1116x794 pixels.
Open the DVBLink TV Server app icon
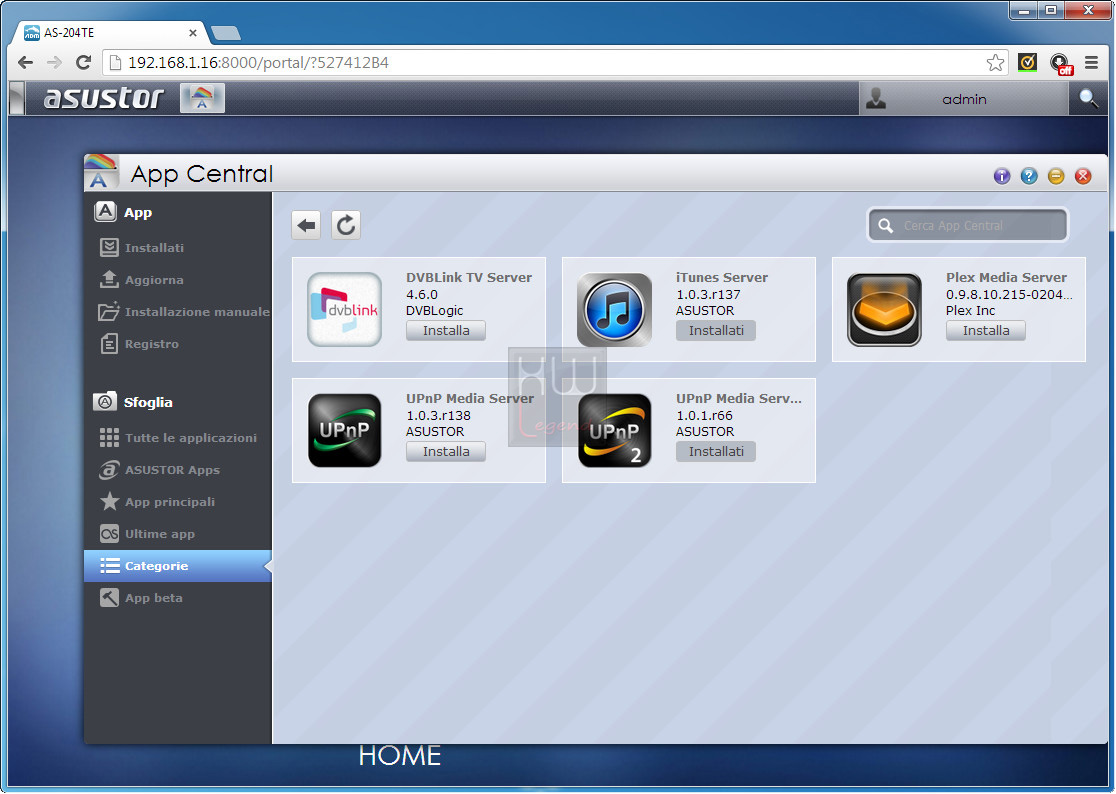(344, 309)
